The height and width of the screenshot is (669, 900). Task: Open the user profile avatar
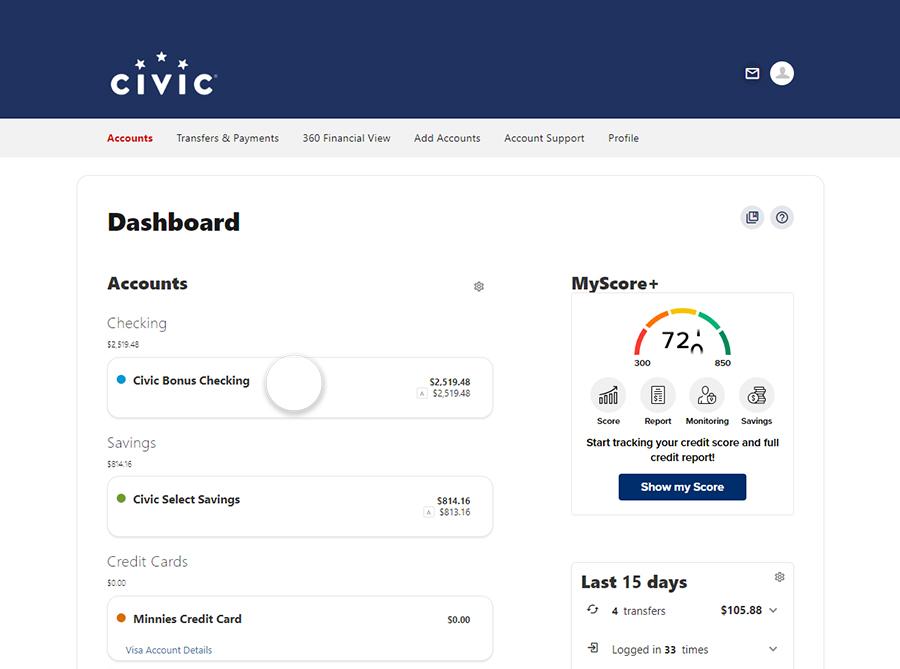782,73
